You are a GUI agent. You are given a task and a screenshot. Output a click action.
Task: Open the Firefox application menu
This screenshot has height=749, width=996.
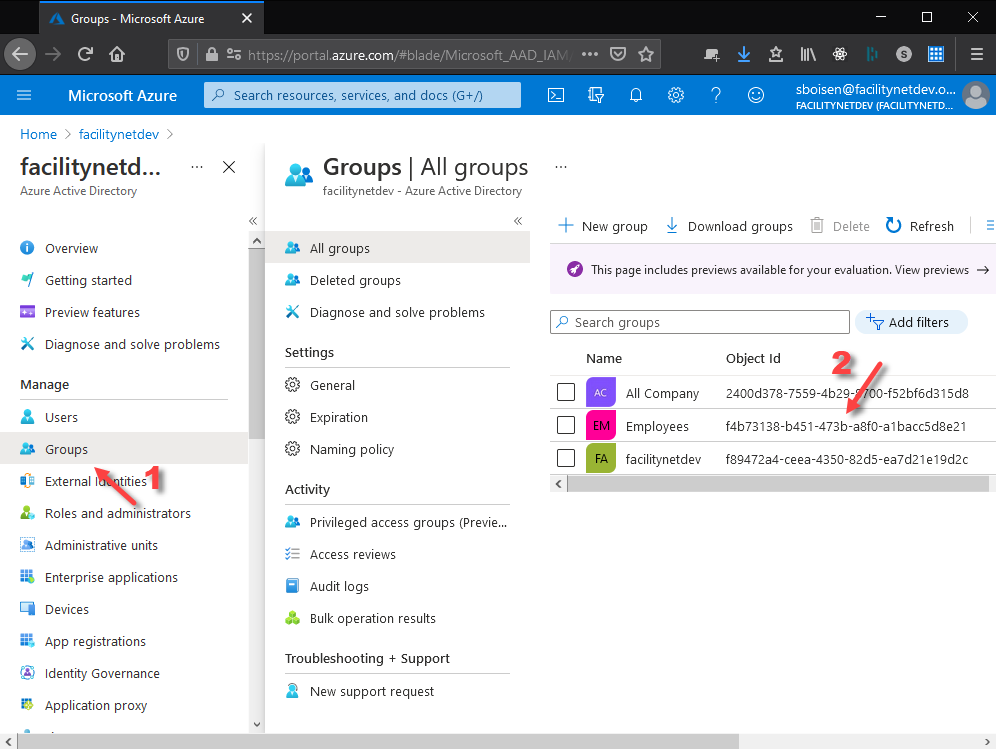pos(977,55)
